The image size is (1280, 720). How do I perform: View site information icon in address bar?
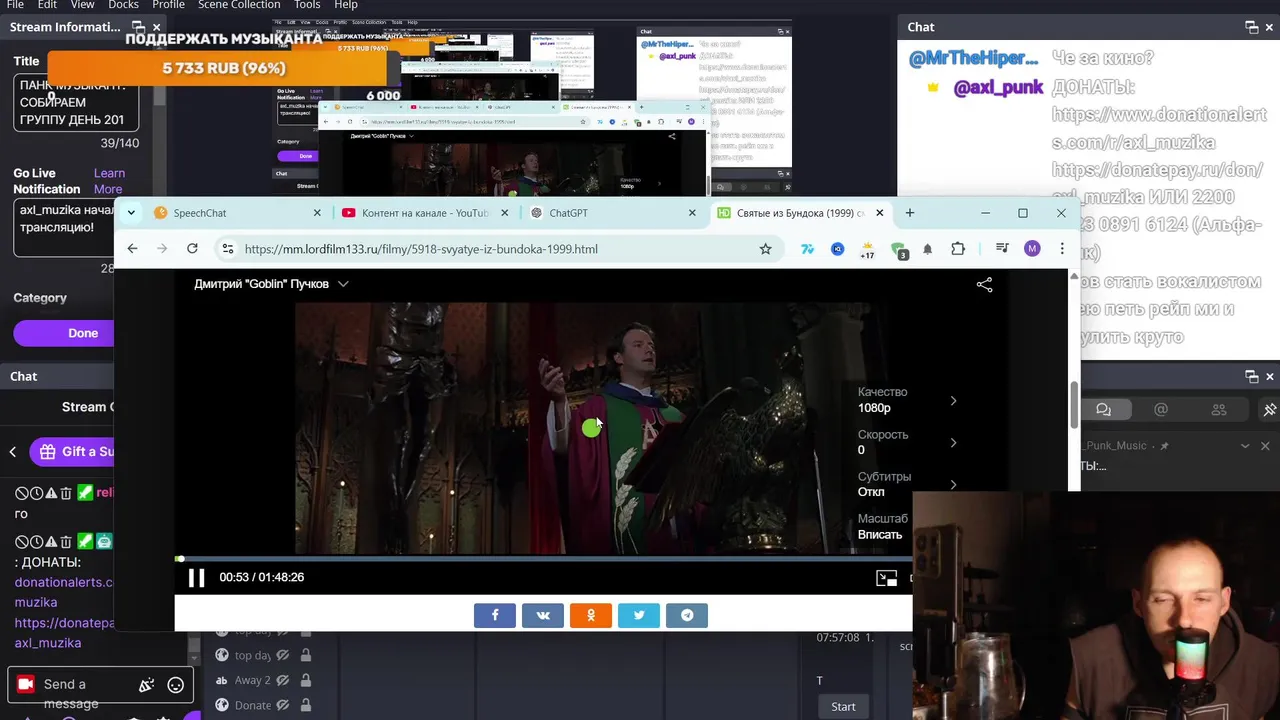click(228, 249)
